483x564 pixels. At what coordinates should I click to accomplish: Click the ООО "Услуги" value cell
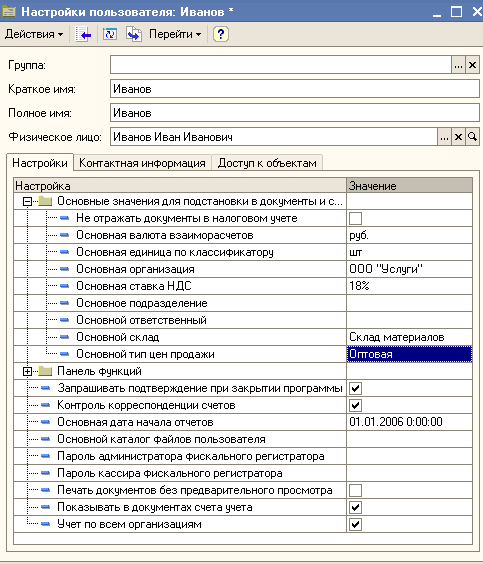click(409, 269)
